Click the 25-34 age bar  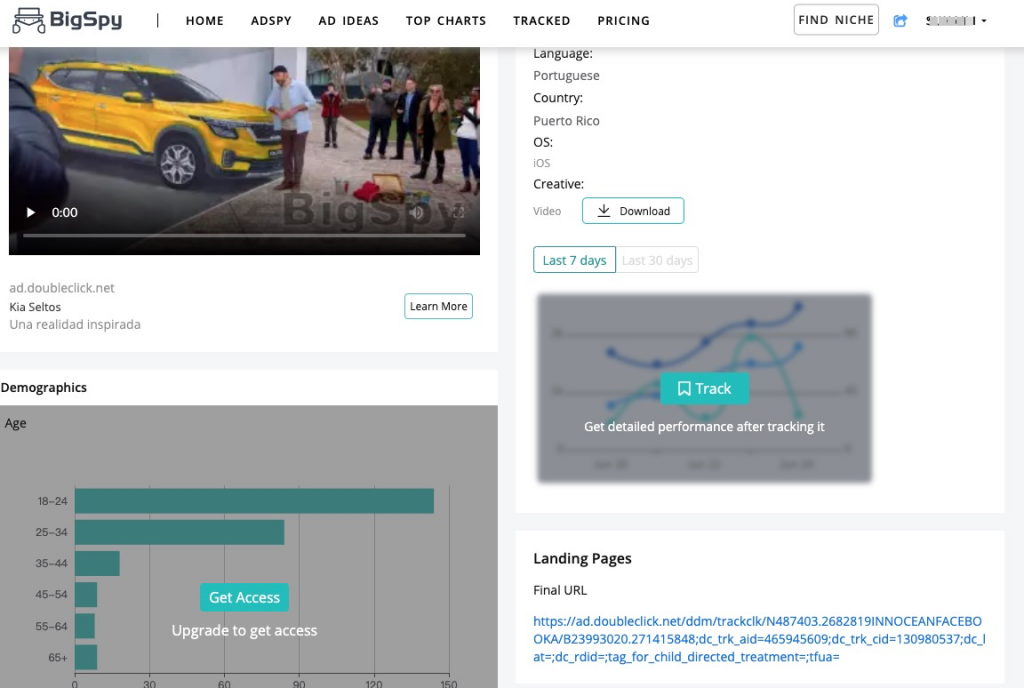coord(180,532)
